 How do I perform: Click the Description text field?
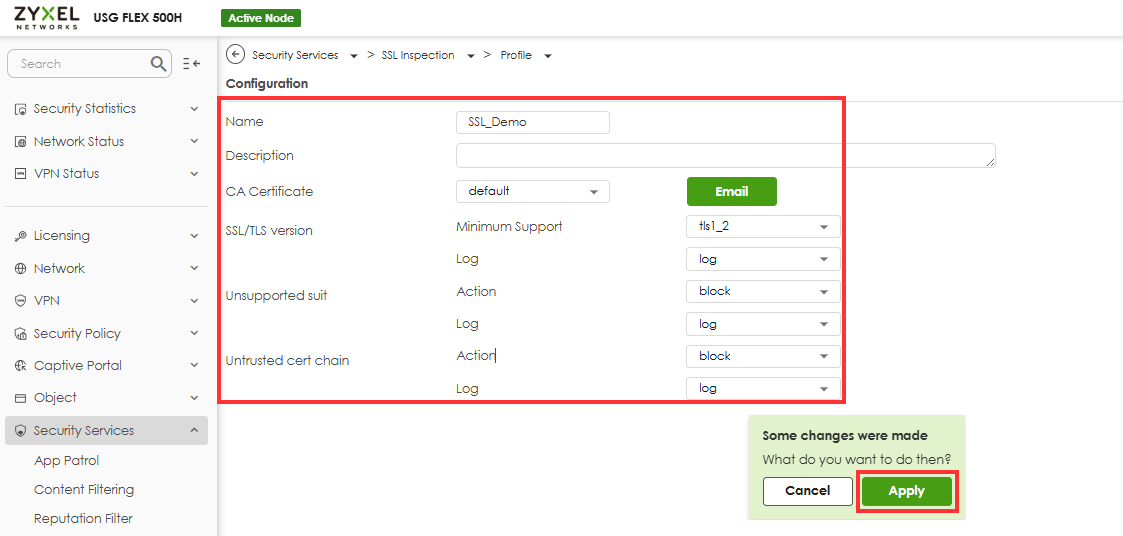click(725, 156)
